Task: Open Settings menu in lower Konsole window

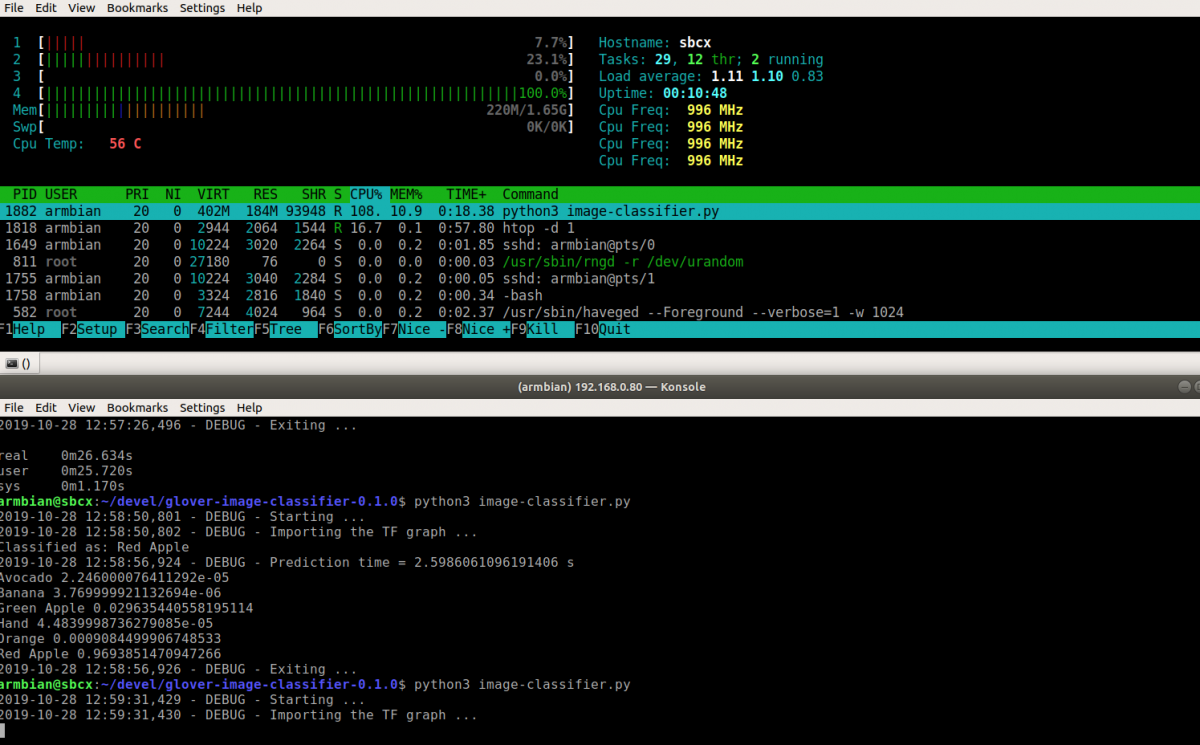Action: tap(202, 408)
